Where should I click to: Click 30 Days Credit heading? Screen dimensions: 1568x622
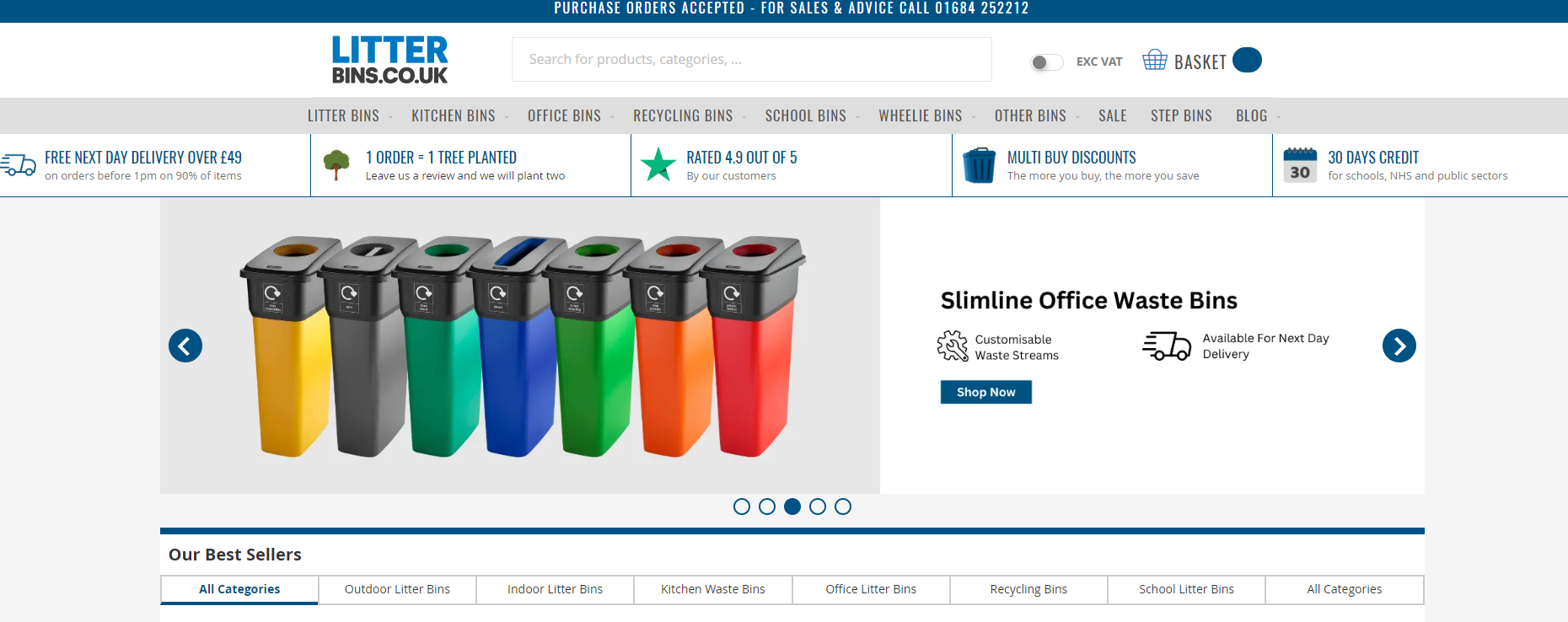[x=1373, y=158]
